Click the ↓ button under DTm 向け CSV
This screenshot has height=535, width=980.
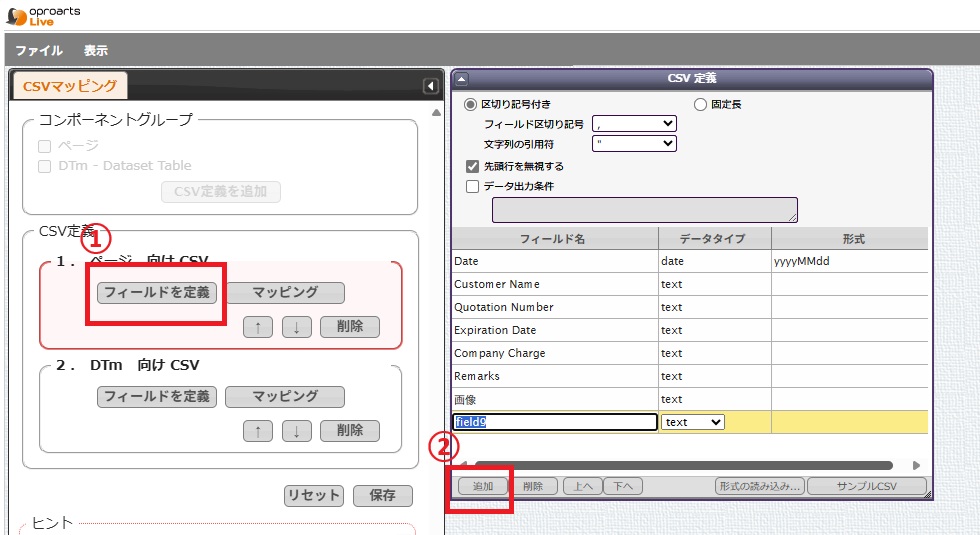coord(296,431)
